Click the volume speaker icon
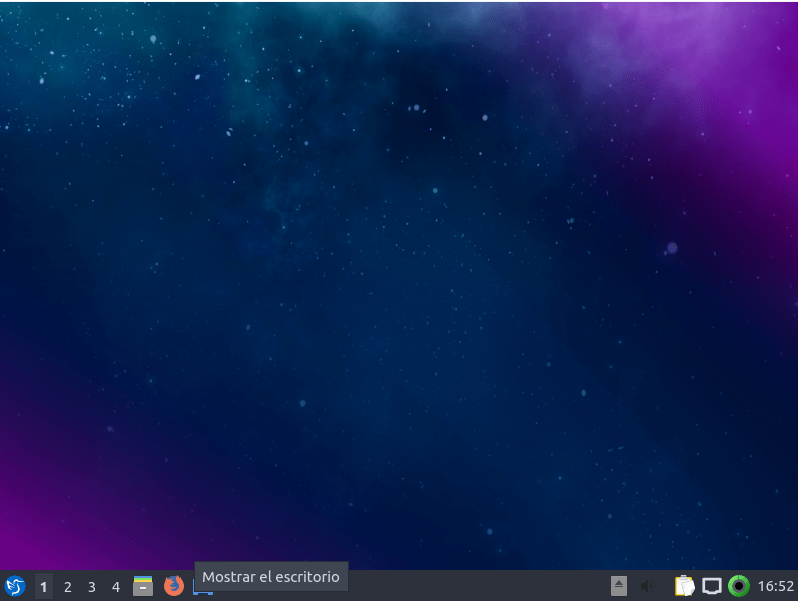The width and height of the screenshot is (798, 601). pyautogui.click(x=647, y=586)
